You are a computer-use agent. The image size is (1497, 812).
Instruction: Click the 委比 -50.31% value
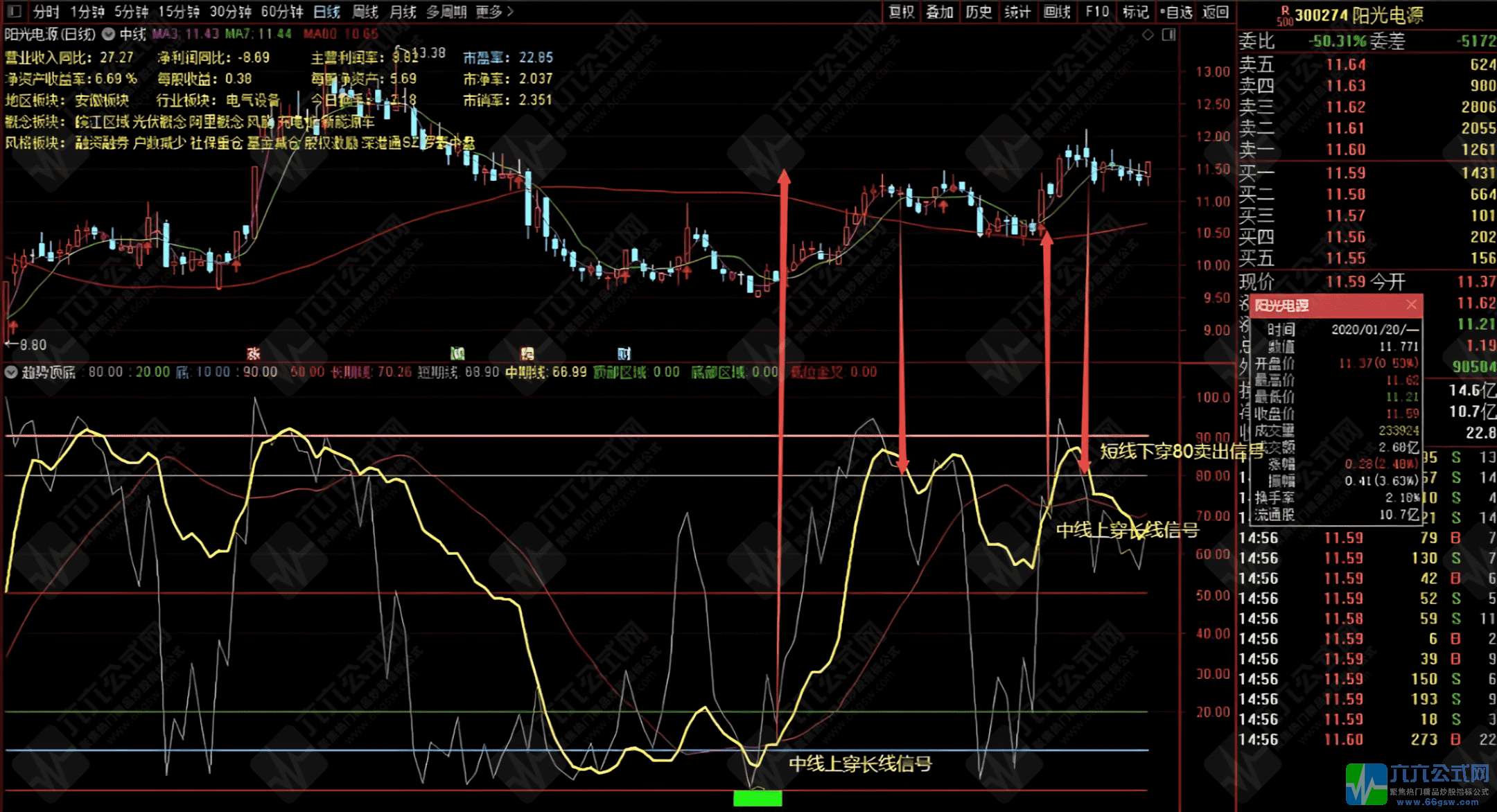coord(1337,41)
